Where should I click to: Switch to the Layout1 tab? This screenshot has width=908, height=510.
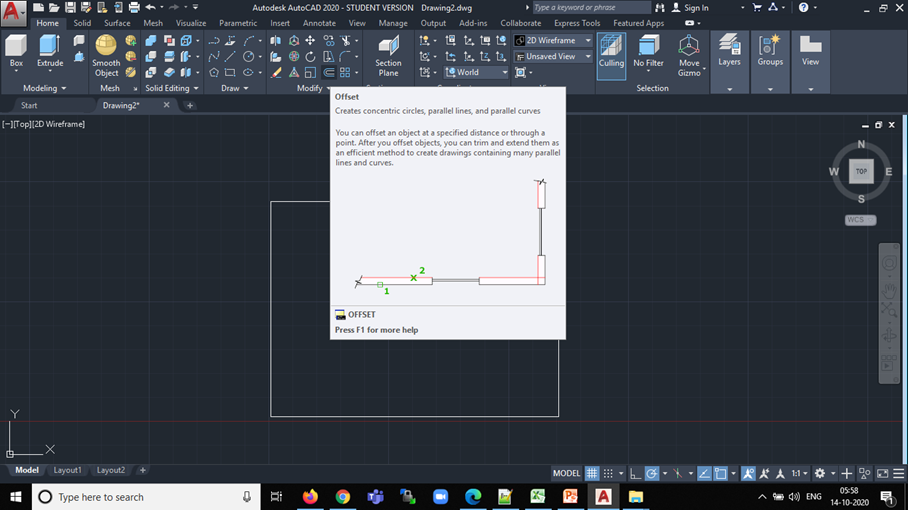[x=67, y=470]
